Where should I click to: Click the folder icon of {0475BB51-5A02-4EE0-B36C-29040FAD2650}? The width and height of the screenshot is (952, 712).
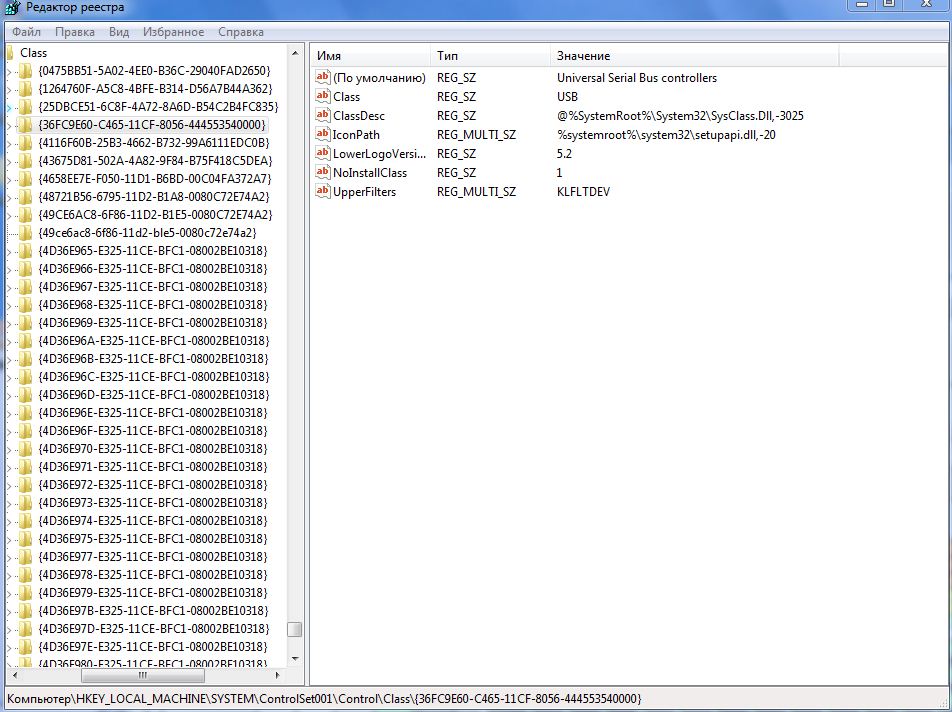[25, 71]
